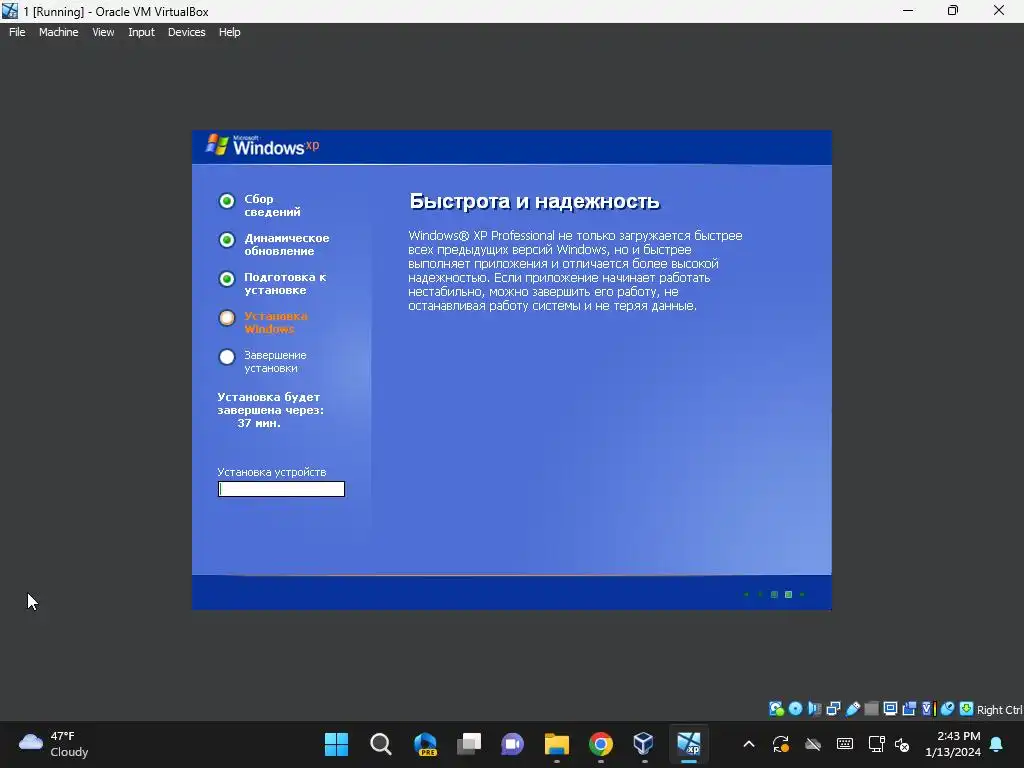The image size is (1024, 768).
Task: Click the muted volume tray icon
Action: (x=902, y=744)
